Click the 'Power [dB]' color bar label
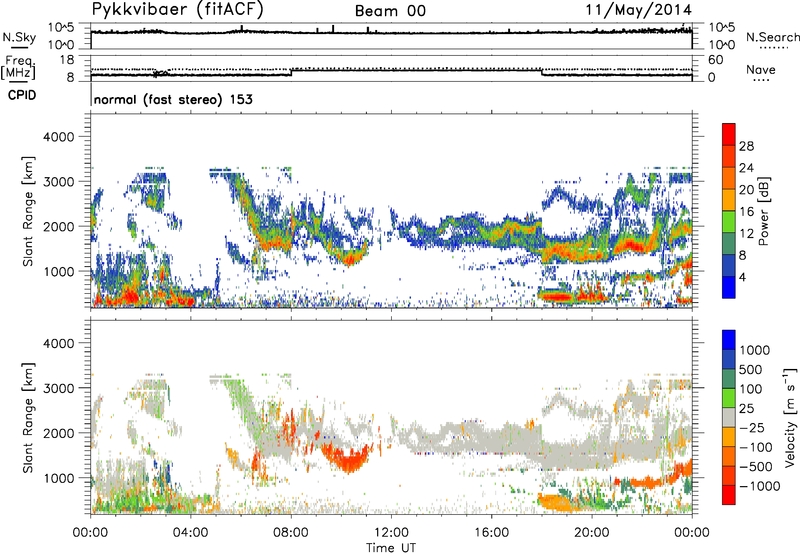This screenshot has height=554, width=800. 763,211
